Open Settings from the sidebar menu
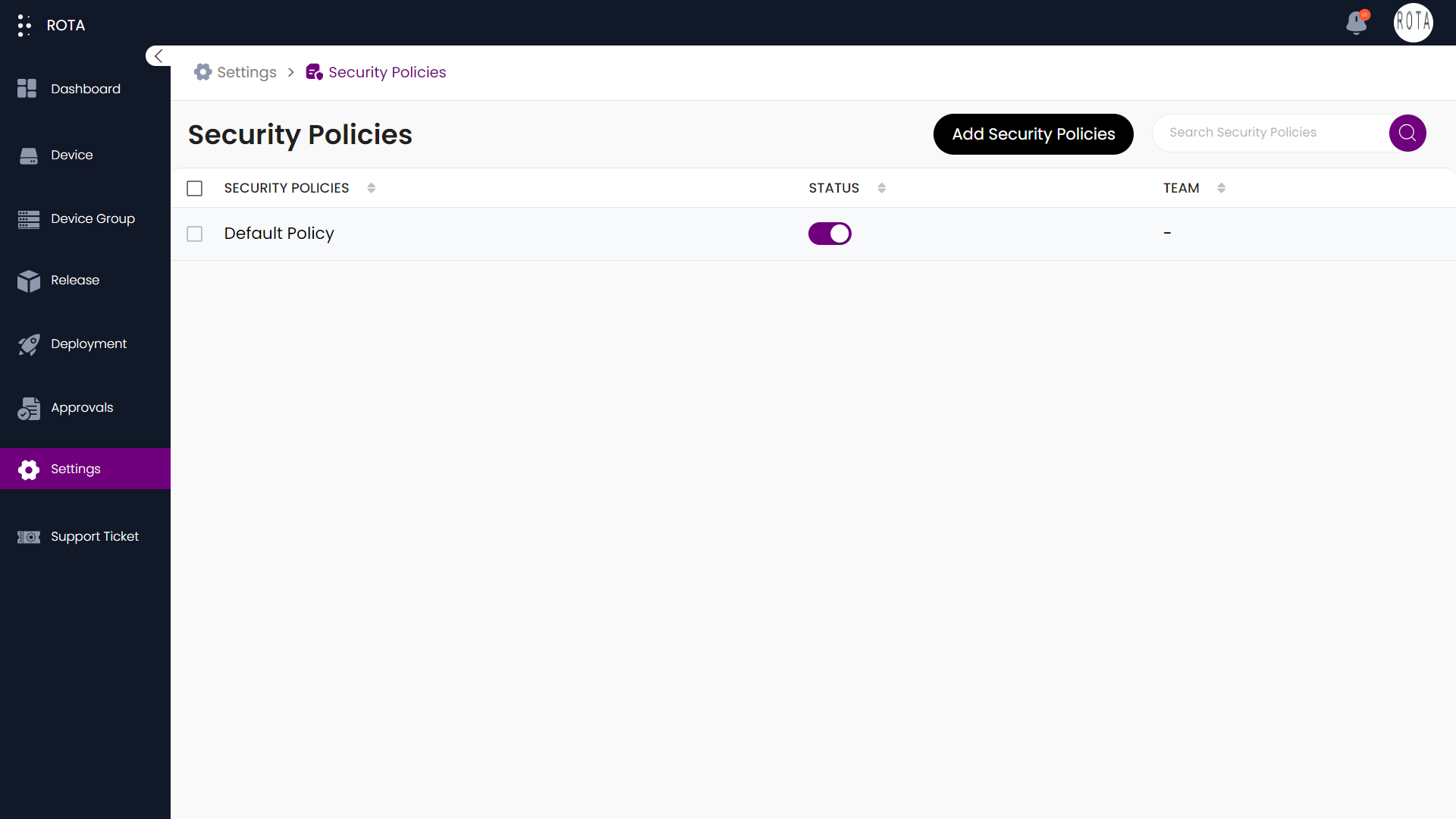1456x819 pixels. tap(76, 469)
